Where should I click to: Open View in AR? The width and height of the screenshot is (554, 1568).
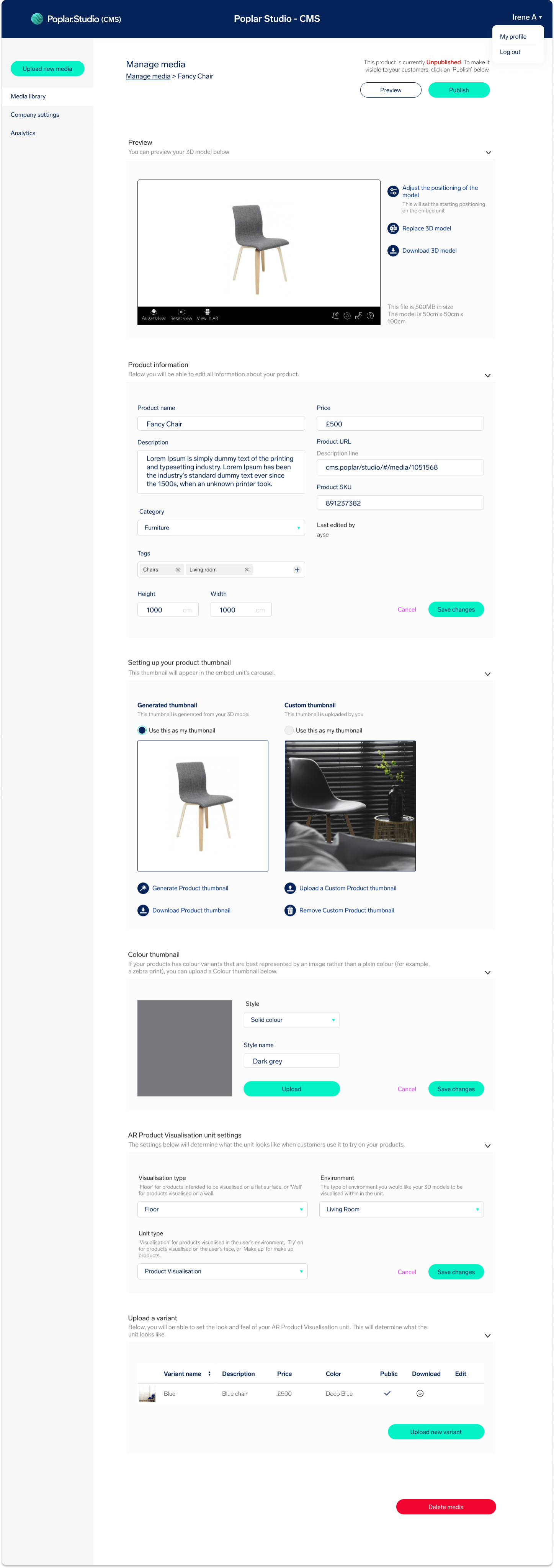[x=207, y=314]
